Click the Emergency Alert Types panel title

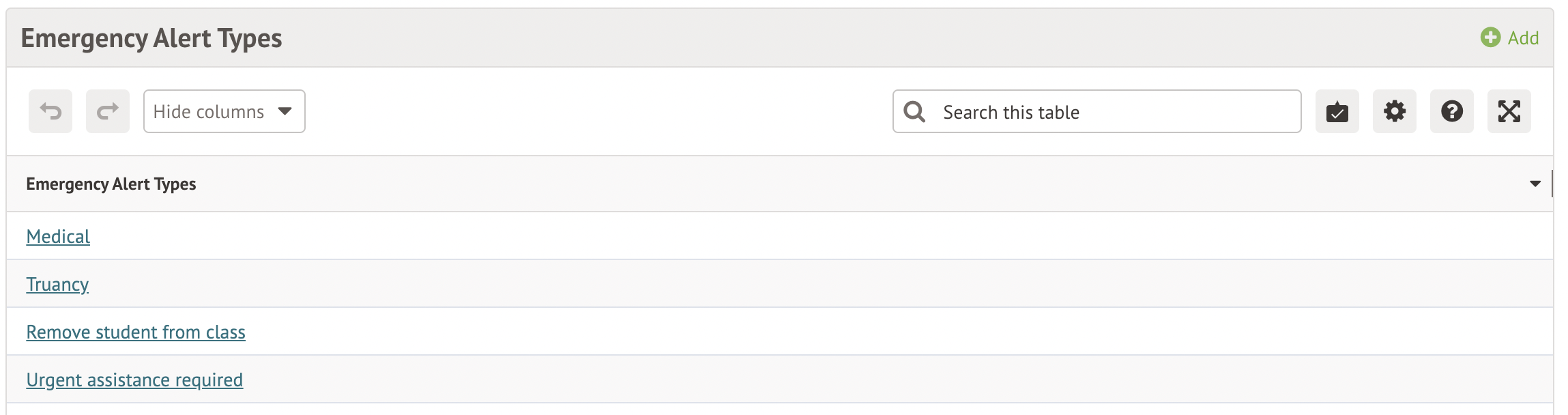[x=151, y=38]
